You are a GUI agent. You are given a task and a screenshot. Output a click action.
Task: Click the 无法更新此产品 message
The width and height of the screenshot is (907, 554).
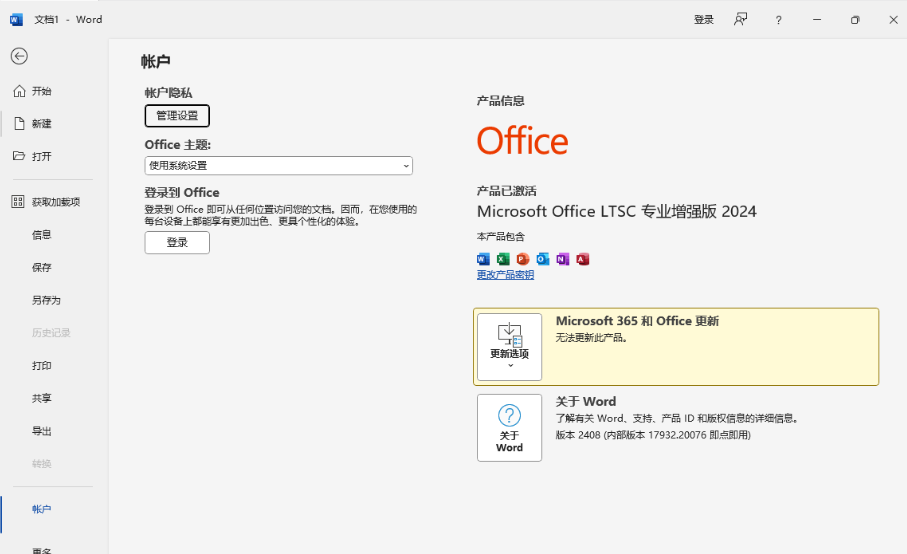click(592, 338)
